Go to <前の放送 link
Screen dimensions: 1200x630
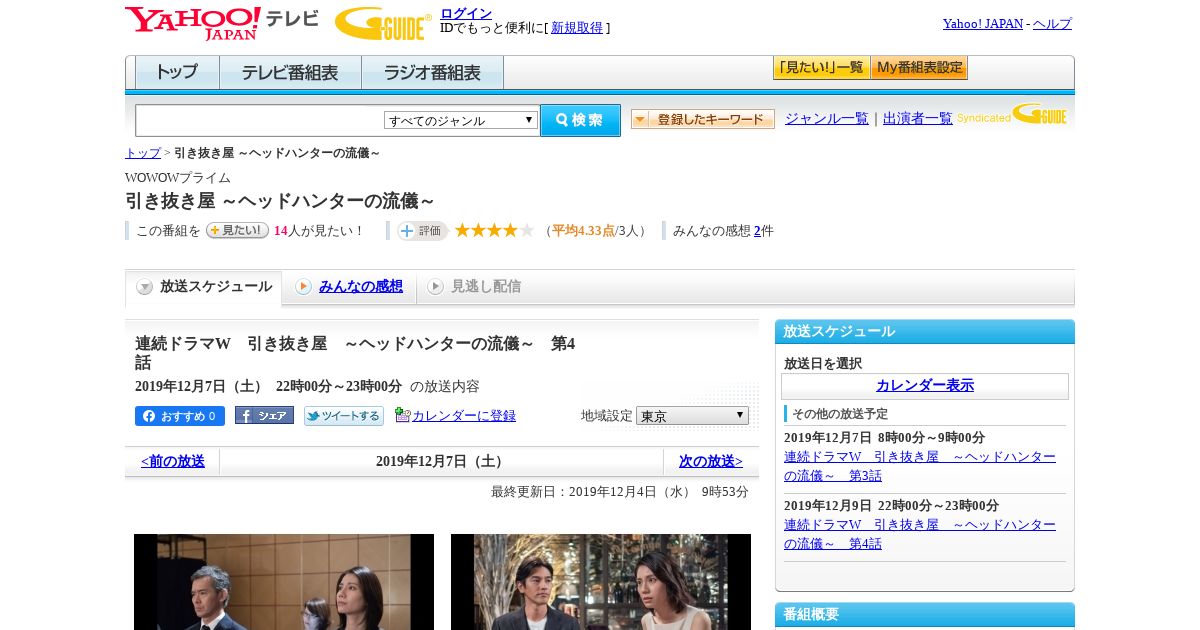pyautogui.click(x=173, y=462)
